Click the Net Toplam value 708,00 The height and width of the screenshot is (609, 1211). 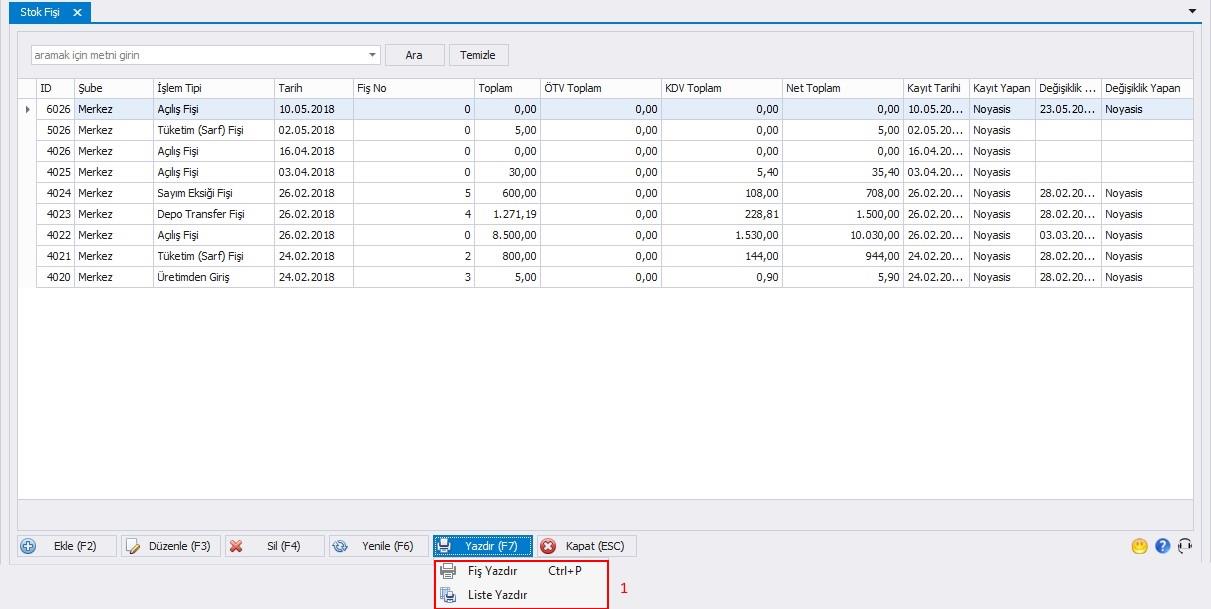(x=843, y=193)
